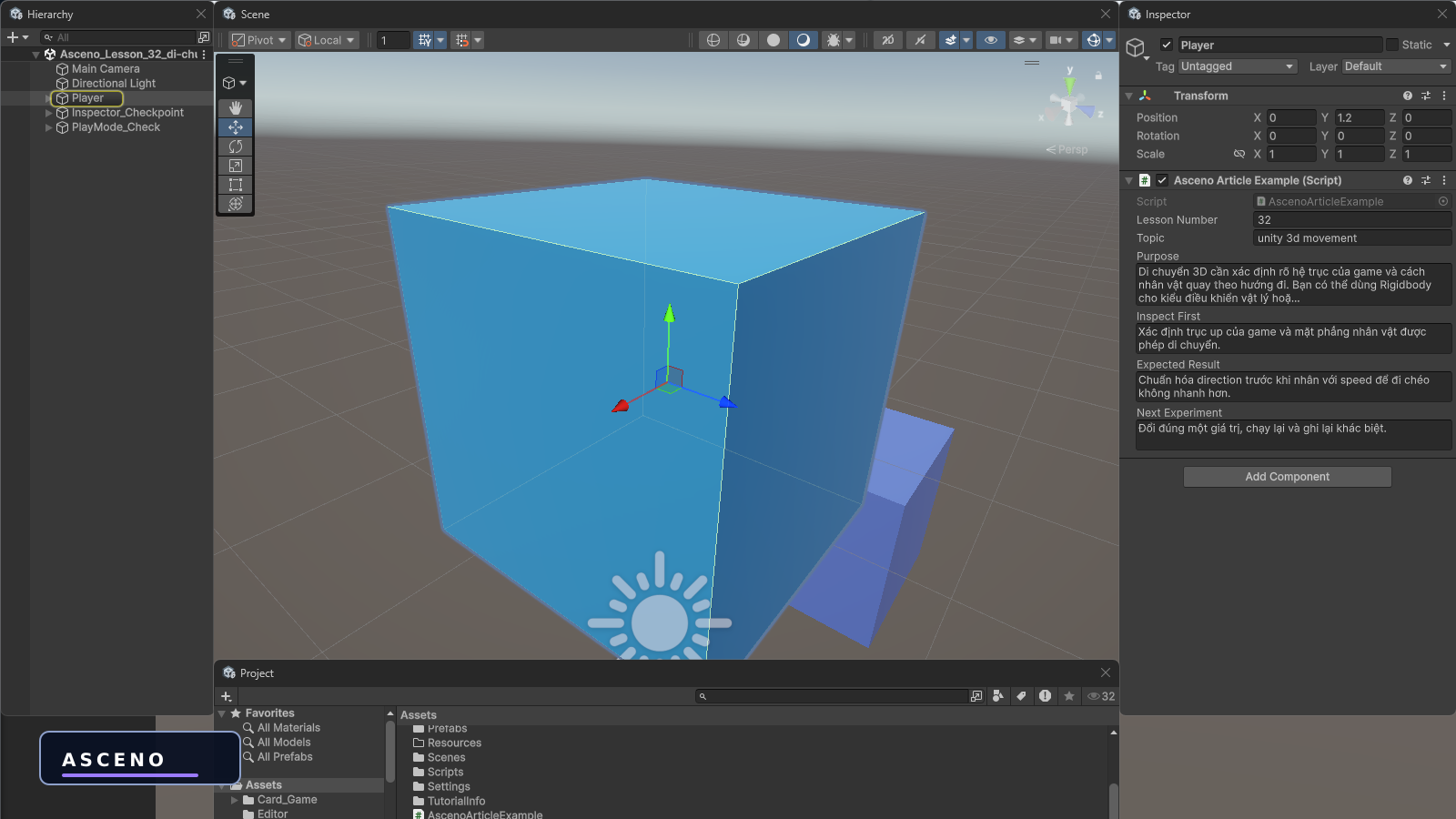
Task: Select the Rect tool in Scene overlay
Action: (236, 185)
